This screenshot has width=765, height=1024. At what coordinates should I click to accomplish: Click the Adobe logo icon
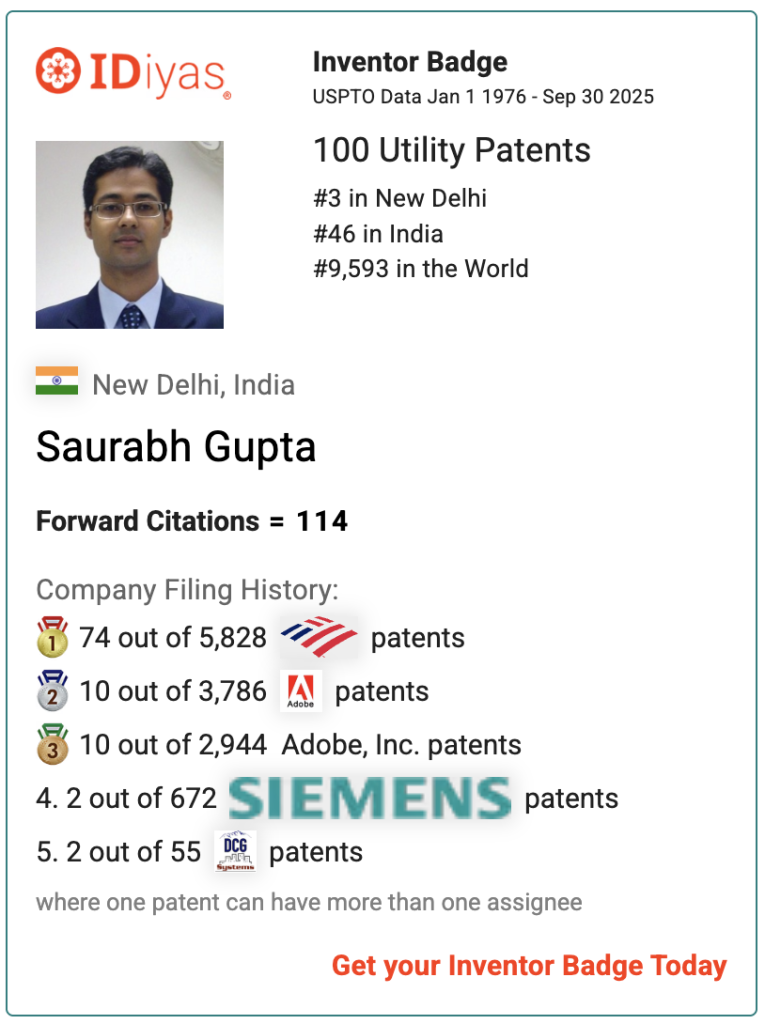tap(300, 691)
